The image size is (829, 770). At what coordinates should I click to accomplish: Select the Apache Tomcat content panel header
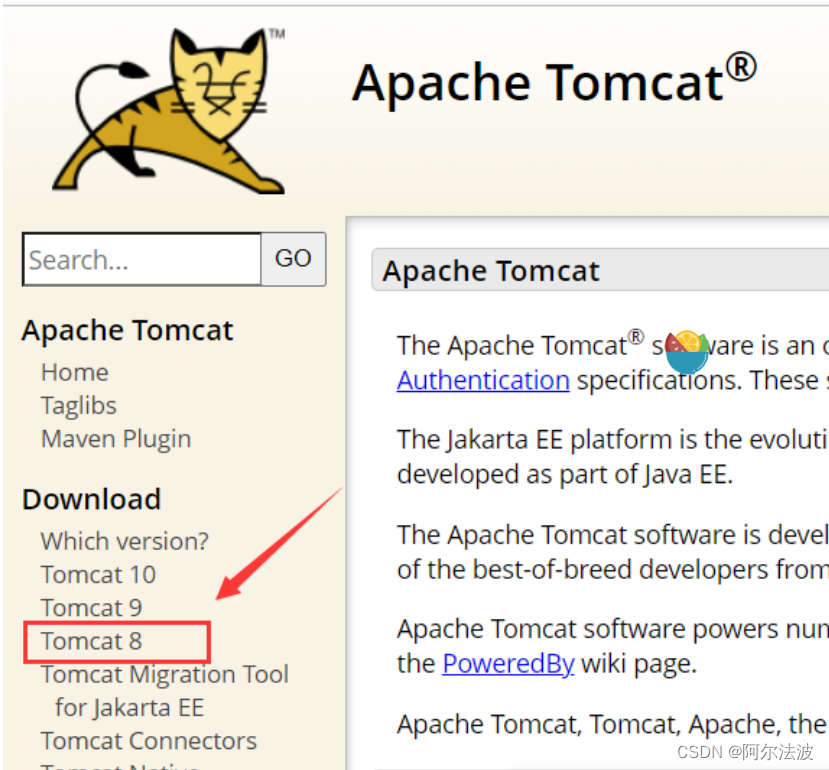(490, 270)
